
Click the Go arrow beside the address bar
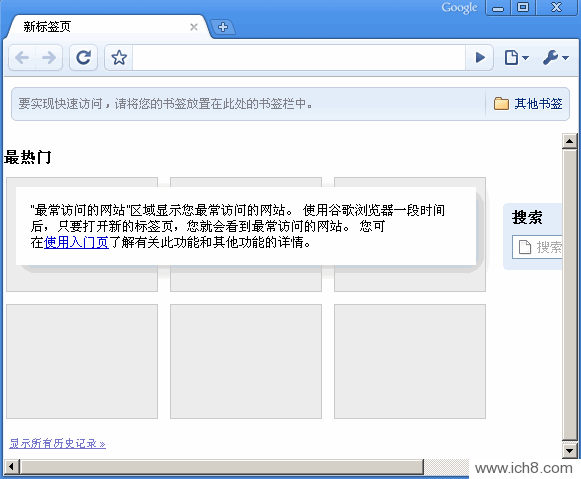coord(480,57)
